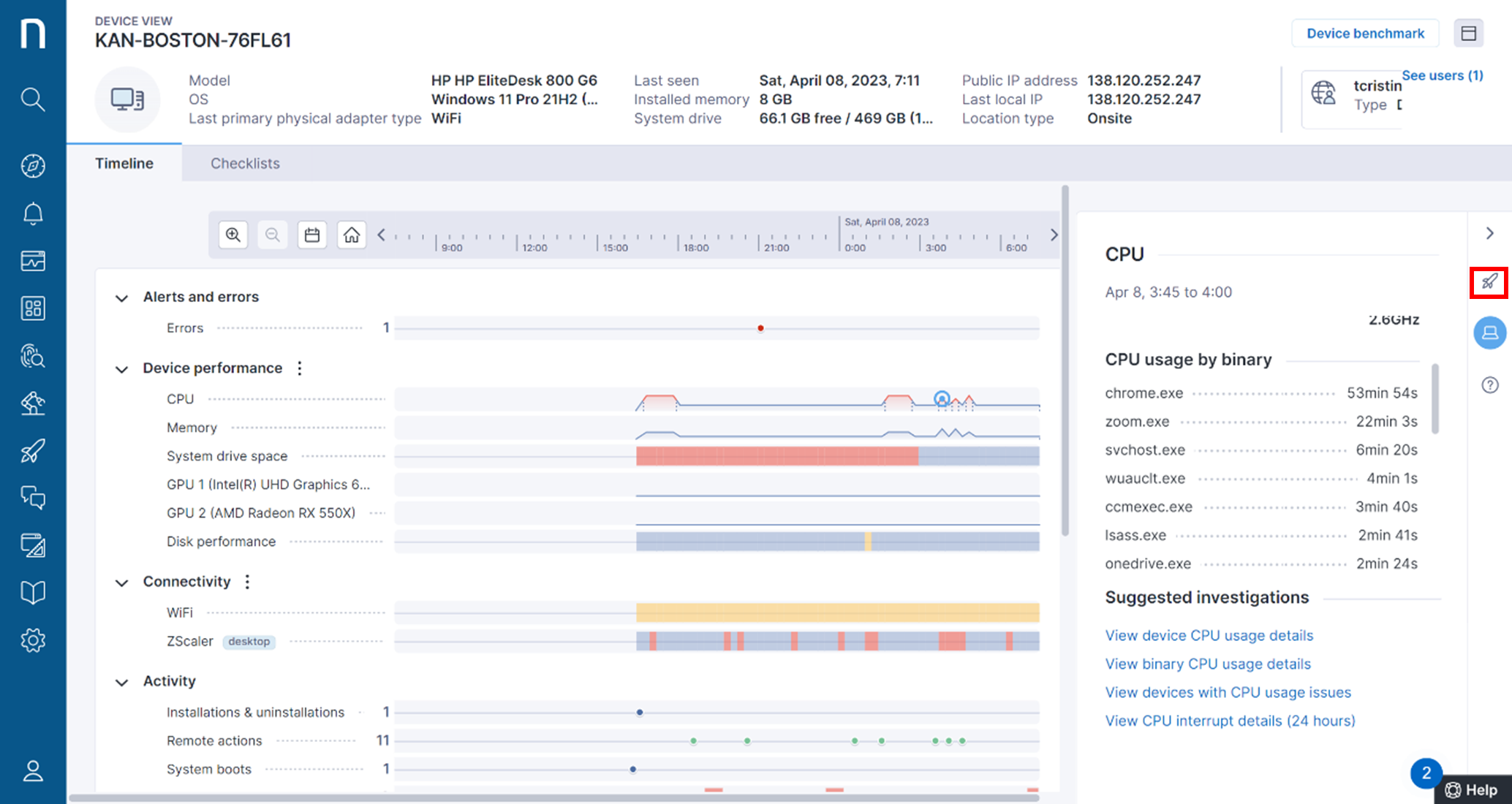Click the blue device icon in right rail

coord(1489,333)
